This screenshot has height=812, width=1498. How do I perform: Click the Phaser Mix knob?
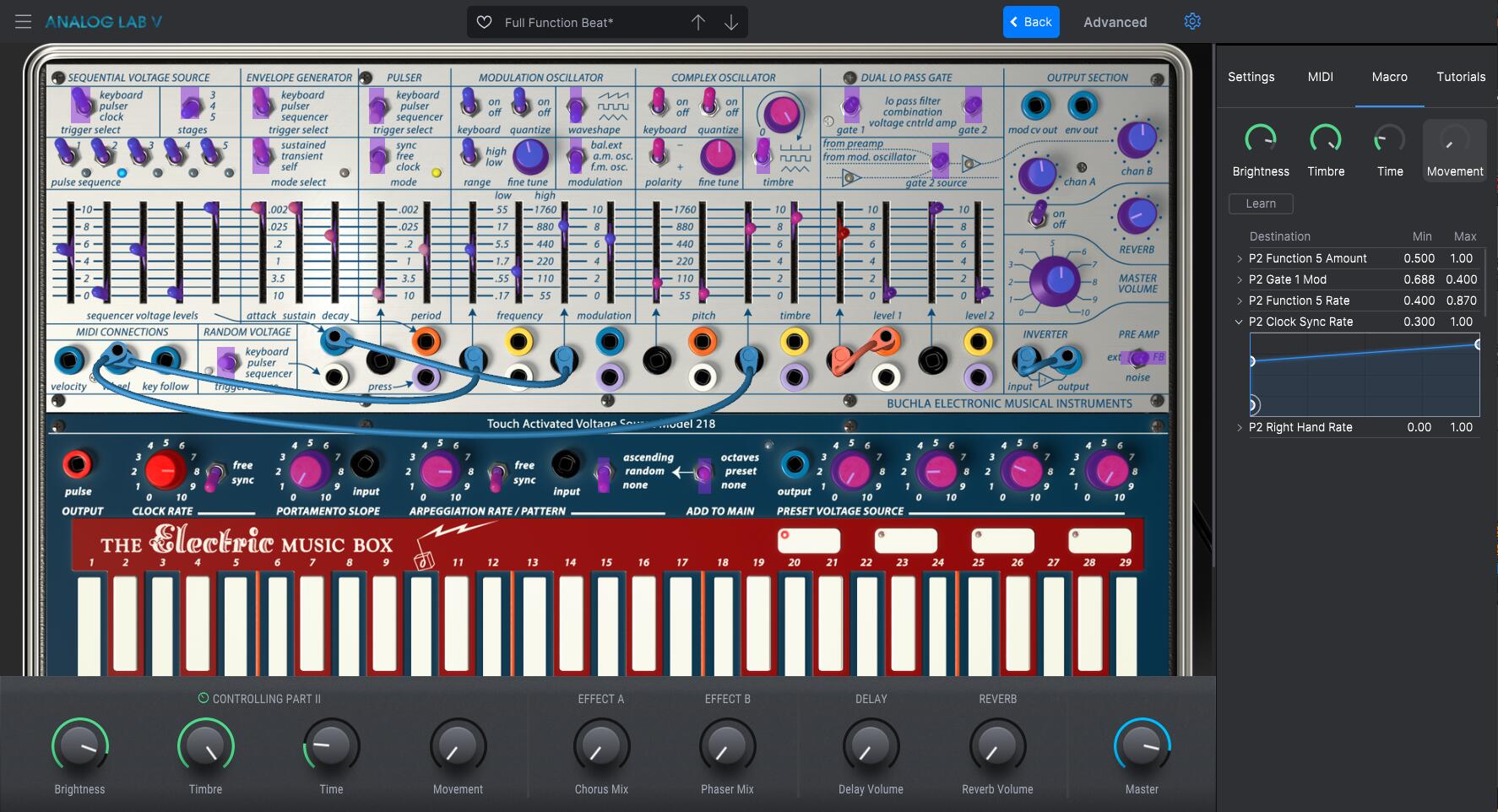click(727, 747)
